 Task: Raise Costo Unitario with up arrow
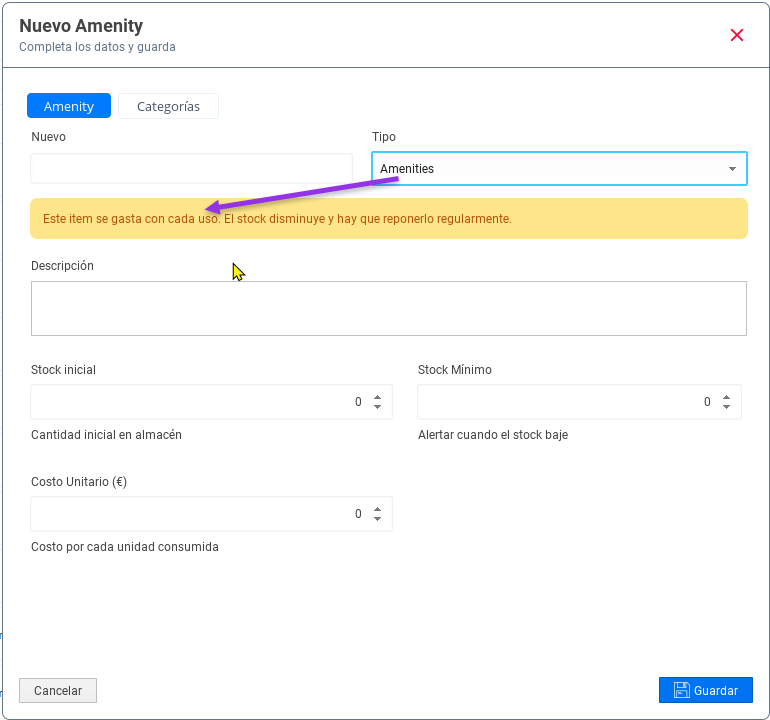(x=377, y=509)
